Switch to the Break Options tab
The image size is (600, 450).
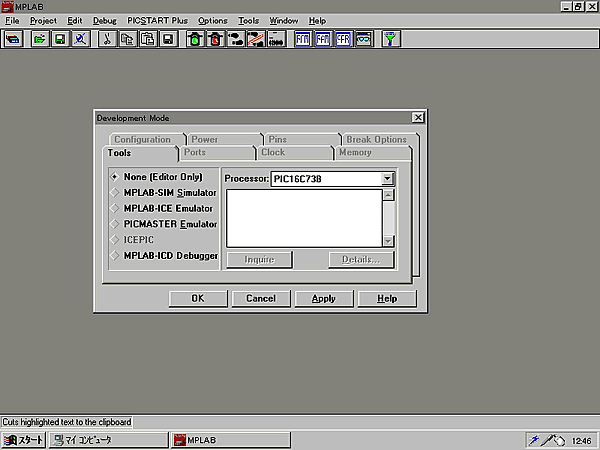[376, 140]
